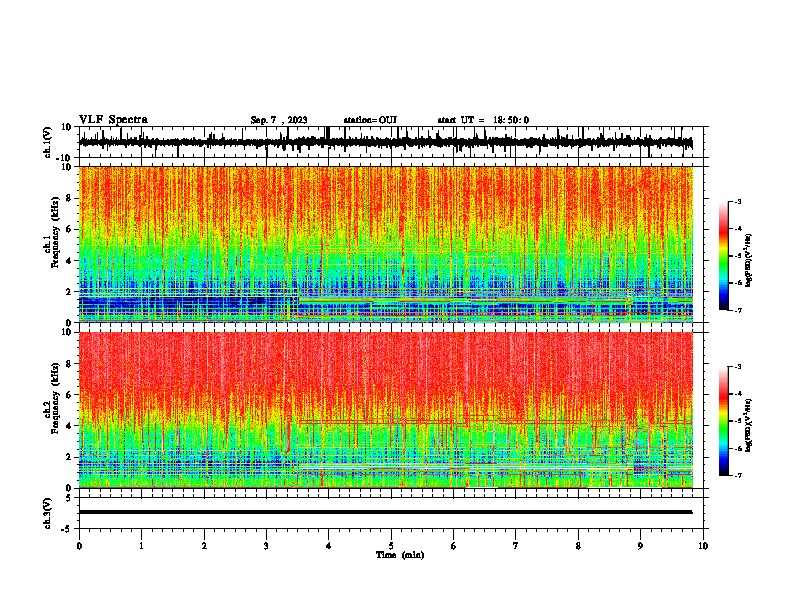
Task: Click the 8 kHz tick on ch.2 frequency axis
Action: click(x=69, y=364)
